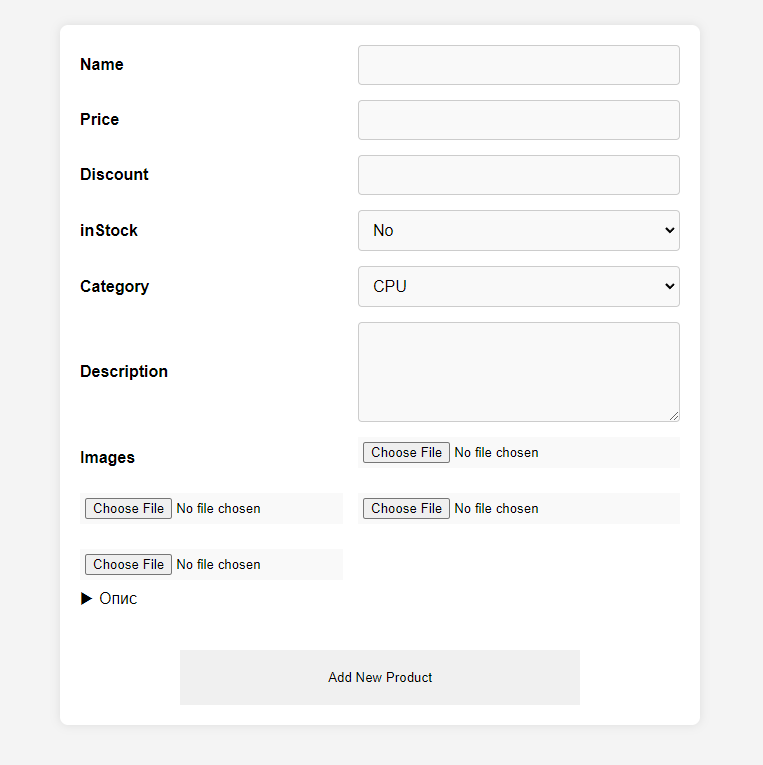
Task: Click the Category dropdown chevron arrow
Action: point(669,287)
